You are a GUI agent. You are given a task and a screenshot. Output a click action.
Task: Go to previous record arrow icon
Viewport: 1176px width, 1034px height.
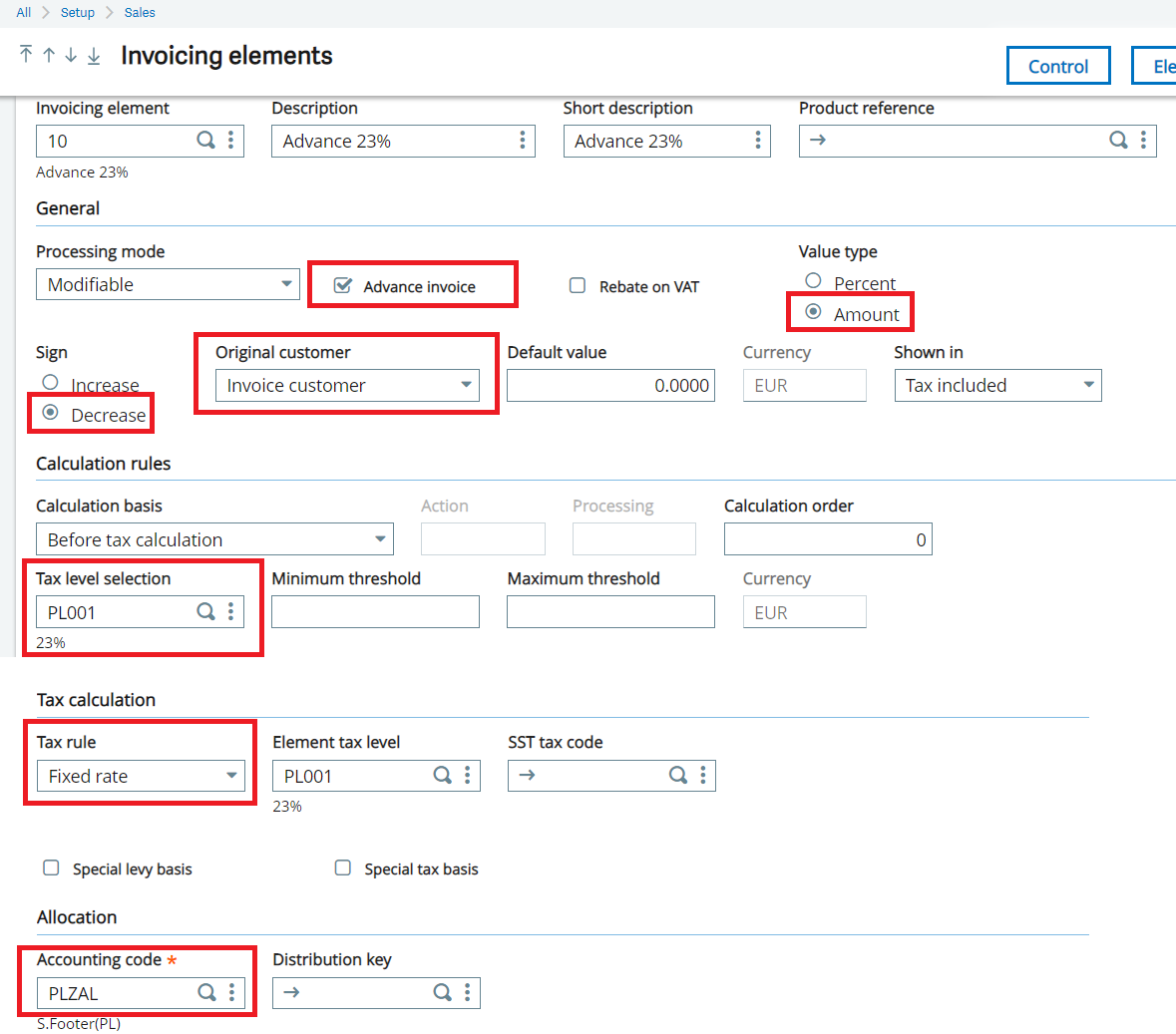pos(49,55)
